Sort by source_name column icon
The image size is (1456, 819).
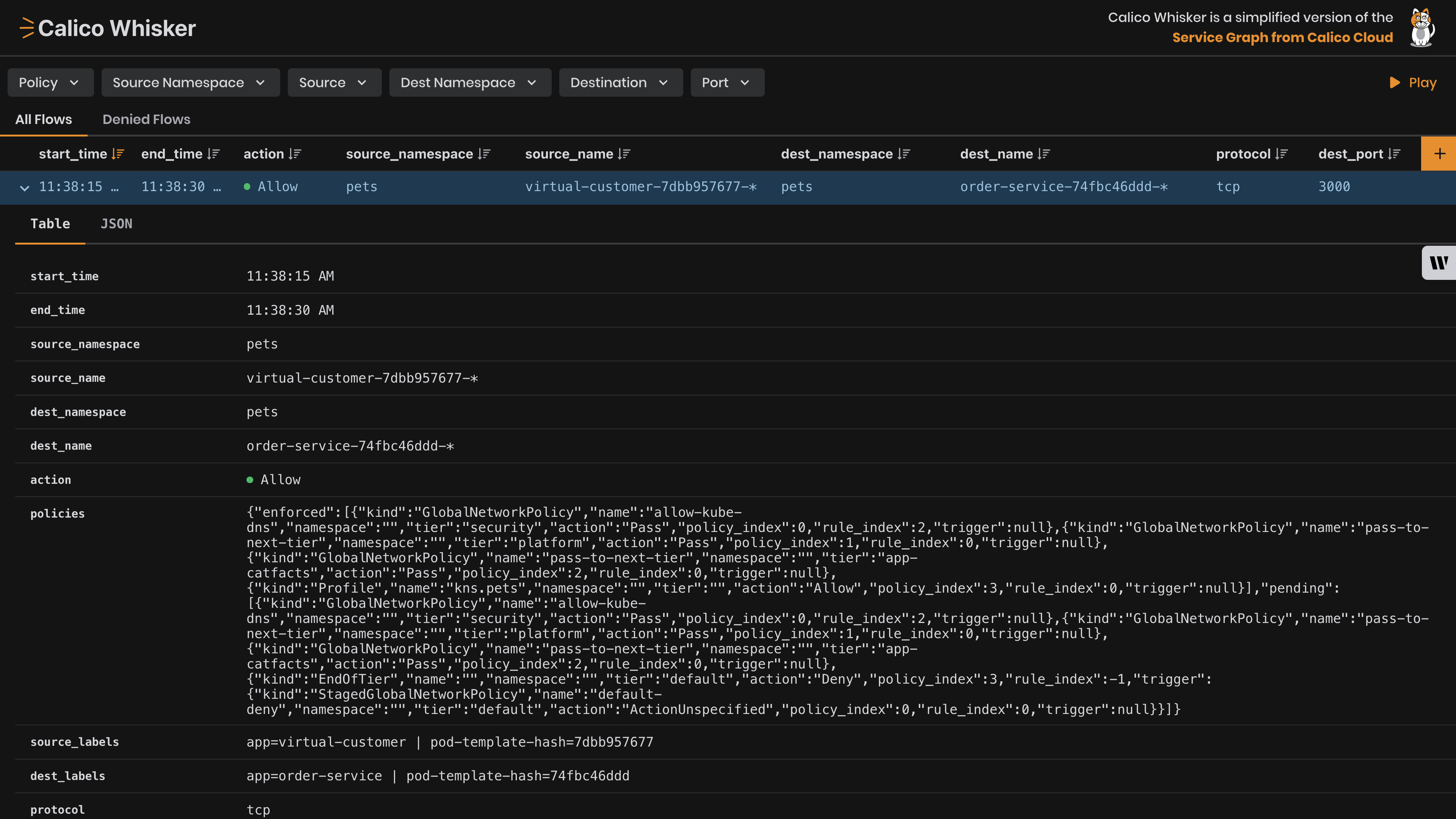coord(624,154)
